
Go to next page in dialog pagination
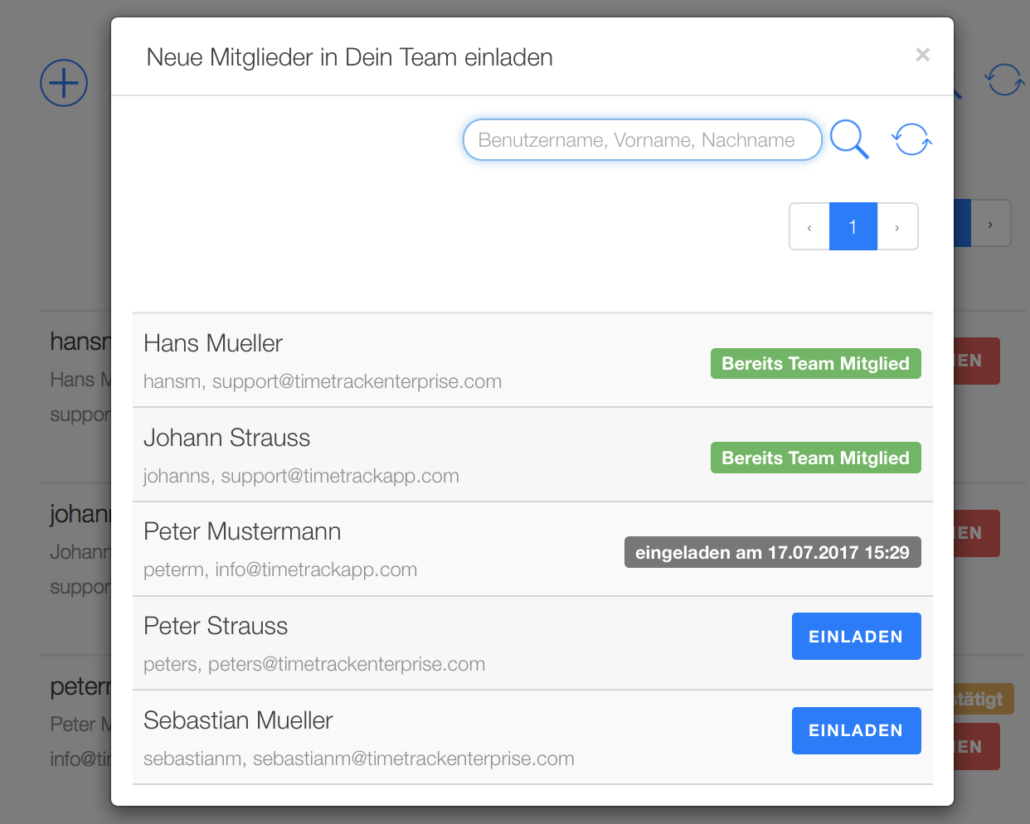pyautogui.click(x=897, y=227)
